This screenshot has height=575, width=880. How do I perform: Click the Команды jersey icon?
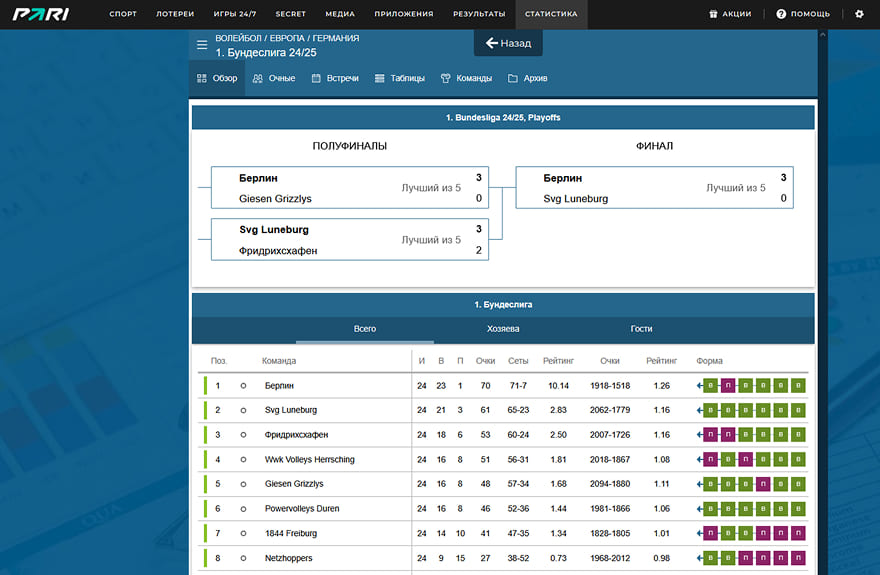[x=446, y=79]
